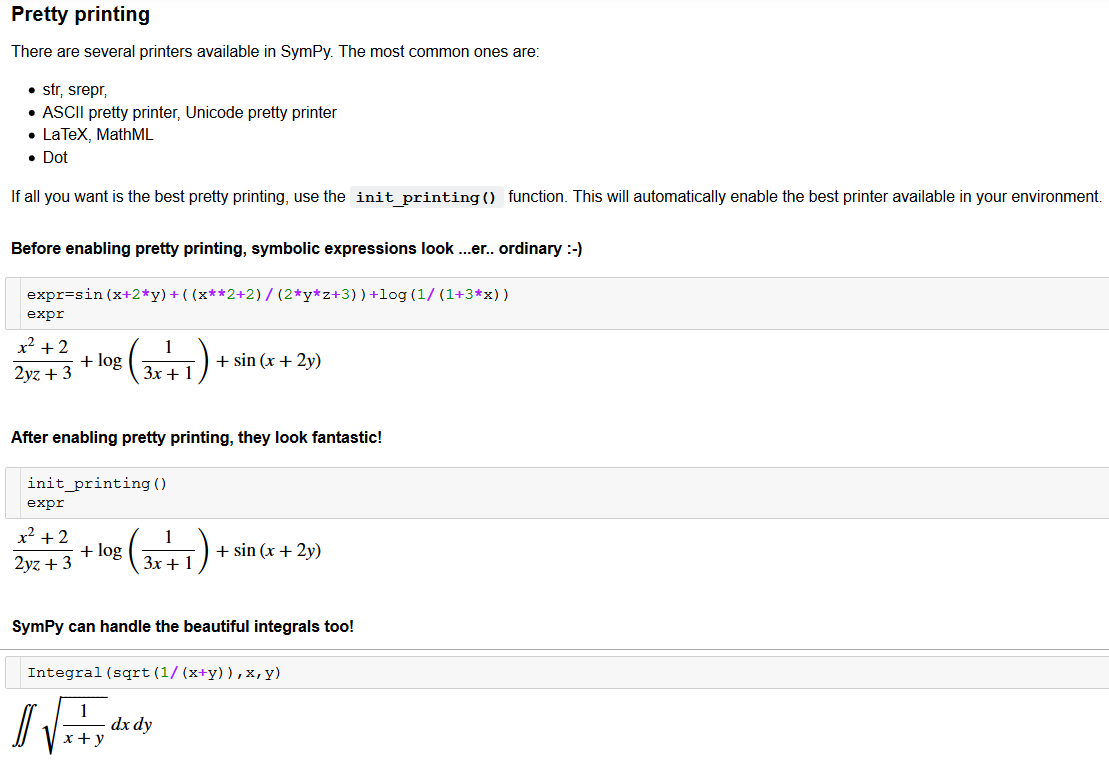Click the "str, srepr," bullet item
The image size is (1109, 762).
(75, 90)
